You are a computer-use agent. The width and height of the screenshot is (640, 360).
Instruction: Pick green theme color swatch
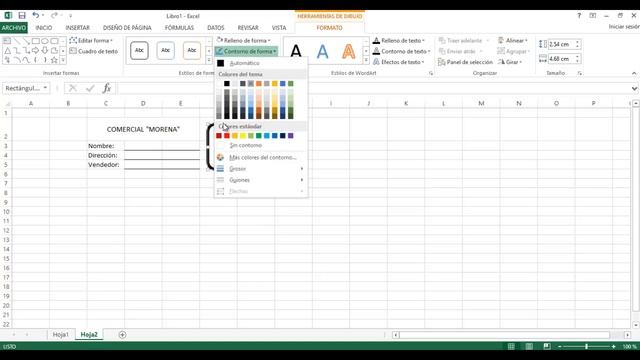point(291,84)
